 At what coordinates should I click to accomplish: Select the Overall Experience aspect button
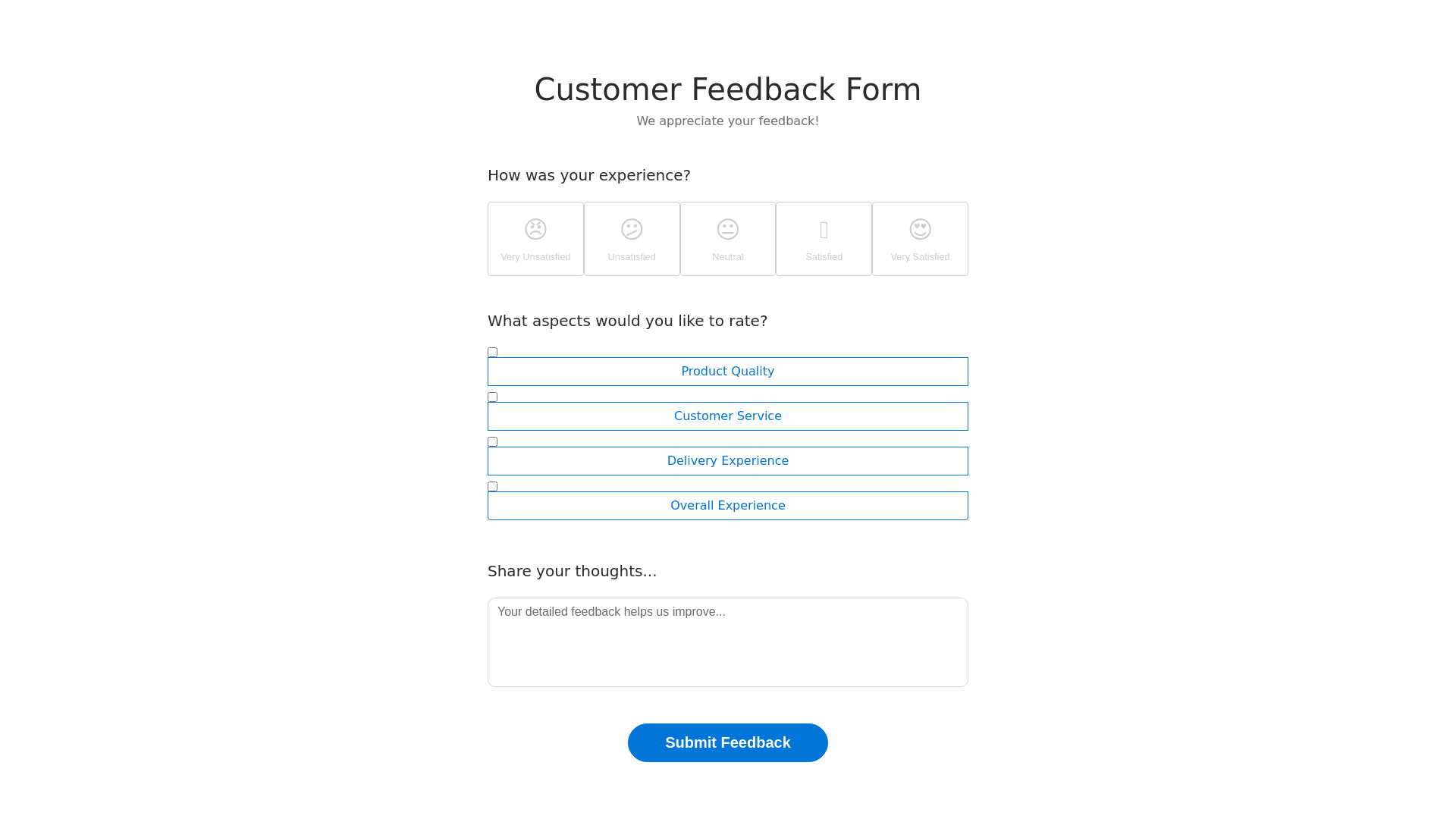pyautogui.click(x=728, y=506)
